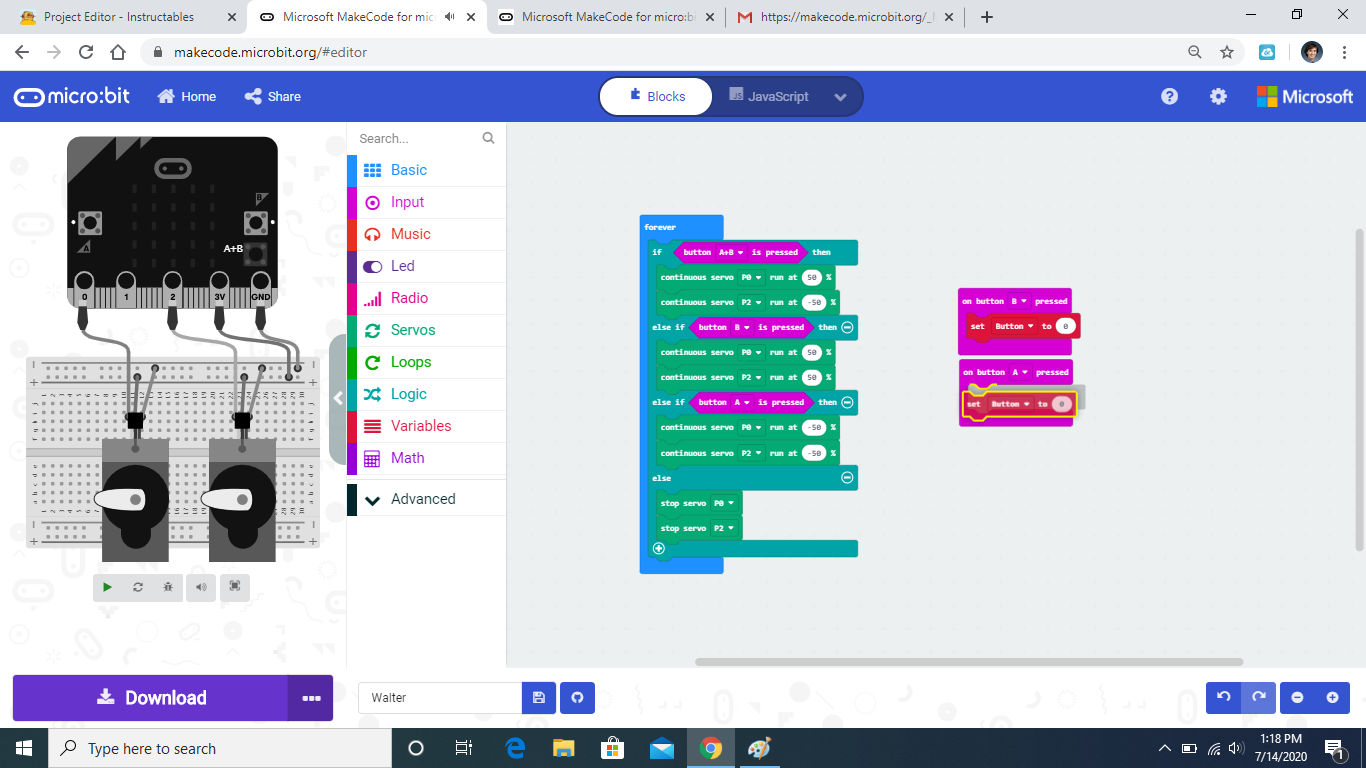Screen dimensions: 1366x768
Task: Mute the simulator audio
Action: (x=201, y=587)
